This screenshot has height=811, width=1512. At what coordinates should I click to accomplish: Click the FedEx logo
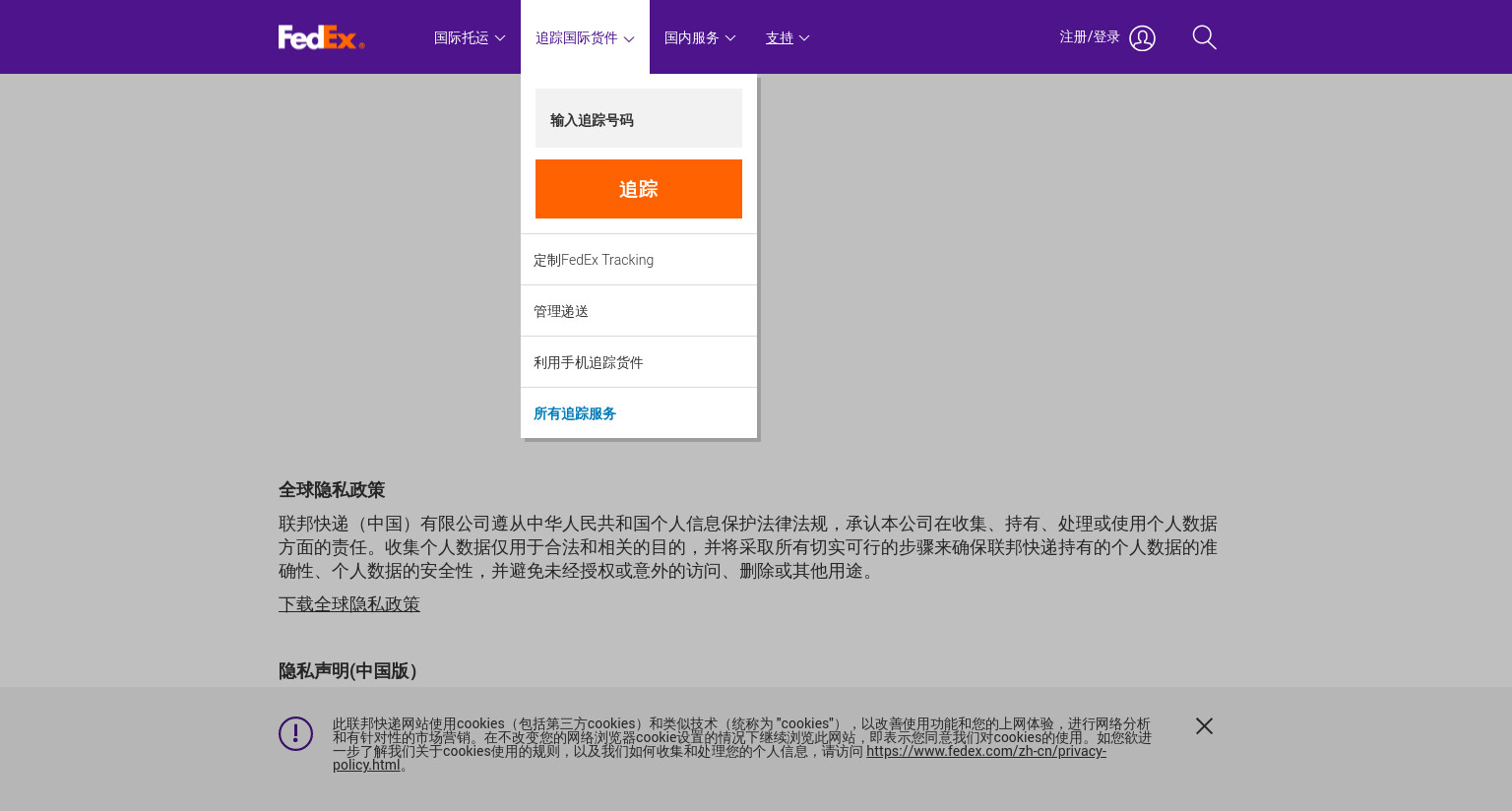pos(322,37)
